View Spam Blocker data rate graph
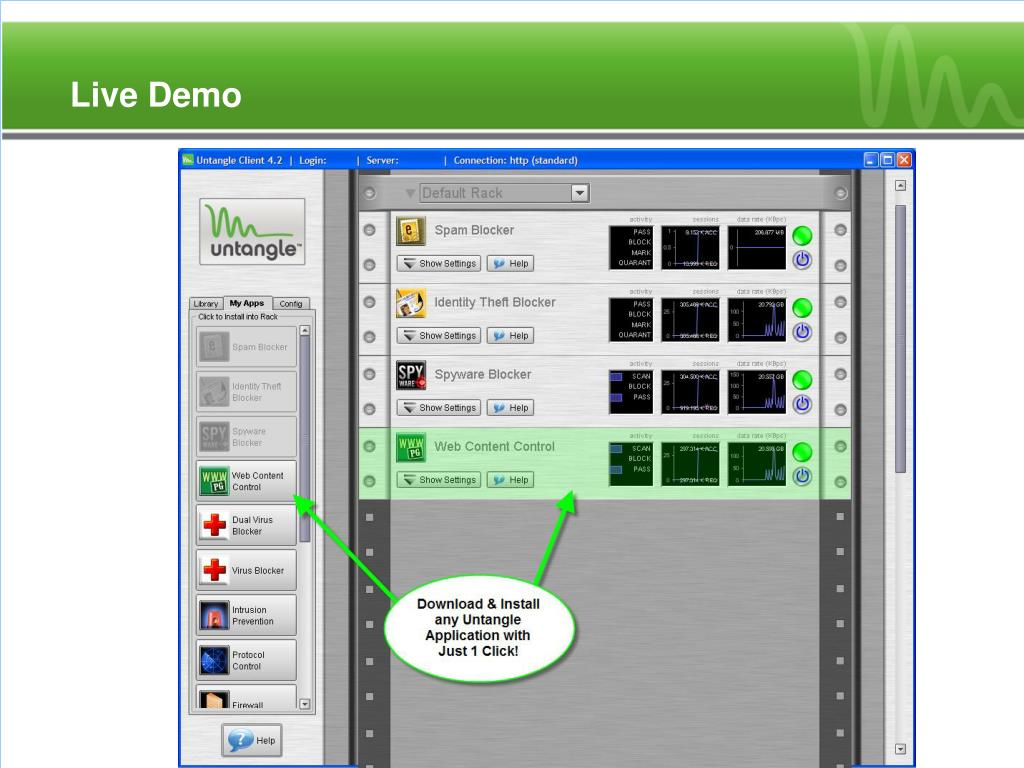The image size is (1024, 768). (757, 248)
